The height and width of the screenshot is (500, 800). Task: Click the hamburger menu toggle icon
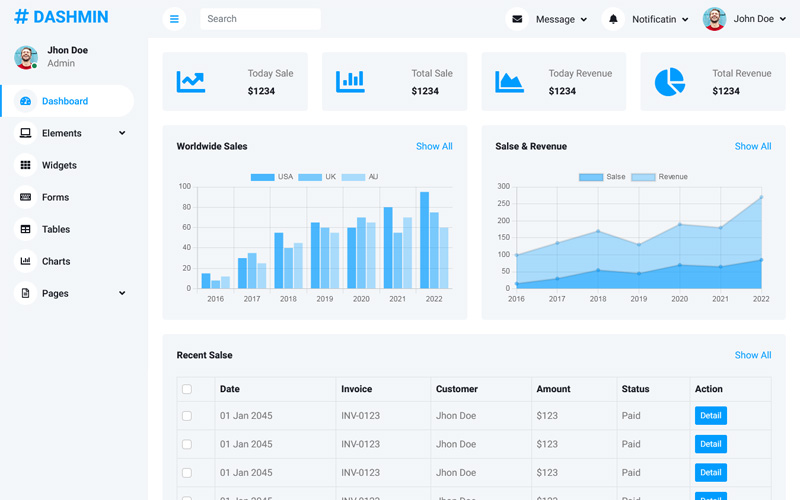(174, 19)
